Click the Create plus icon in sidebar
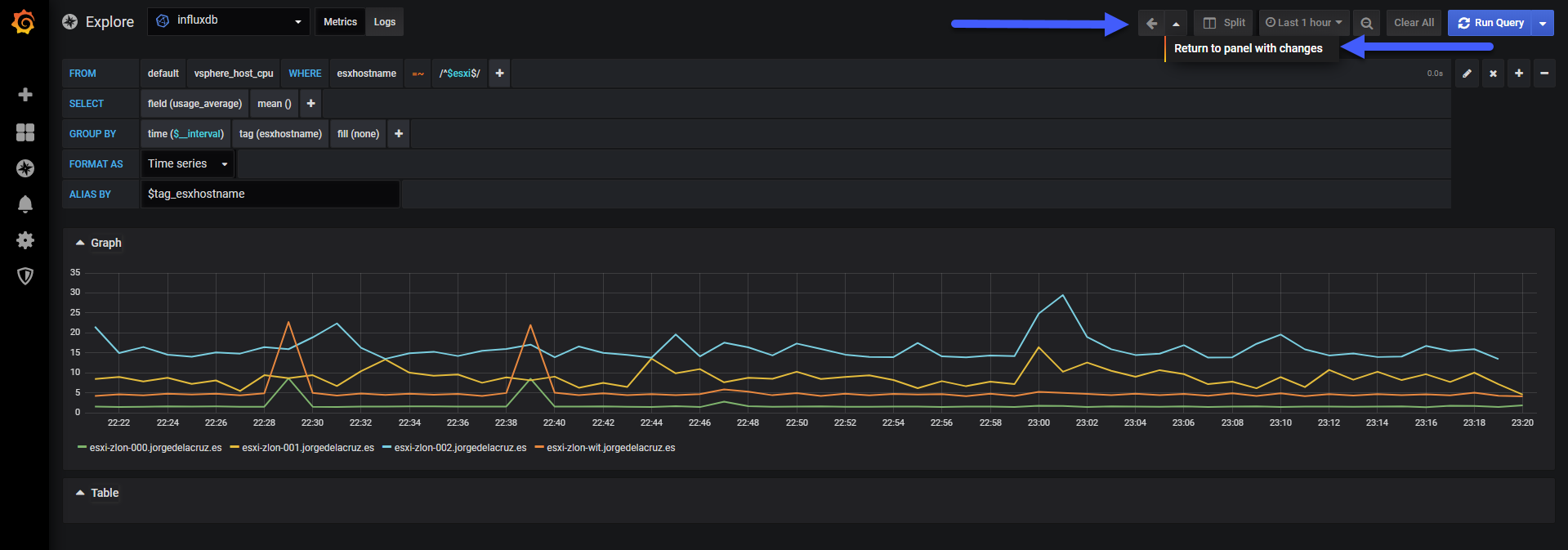 25,95
